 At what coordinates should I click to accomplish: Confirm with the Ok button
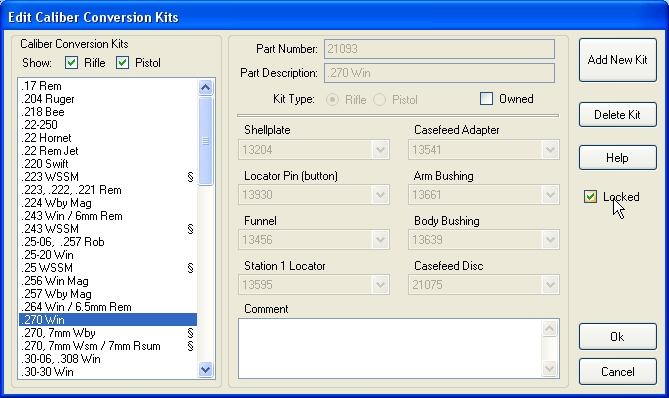pyautogui.click(x=617, y=337)
